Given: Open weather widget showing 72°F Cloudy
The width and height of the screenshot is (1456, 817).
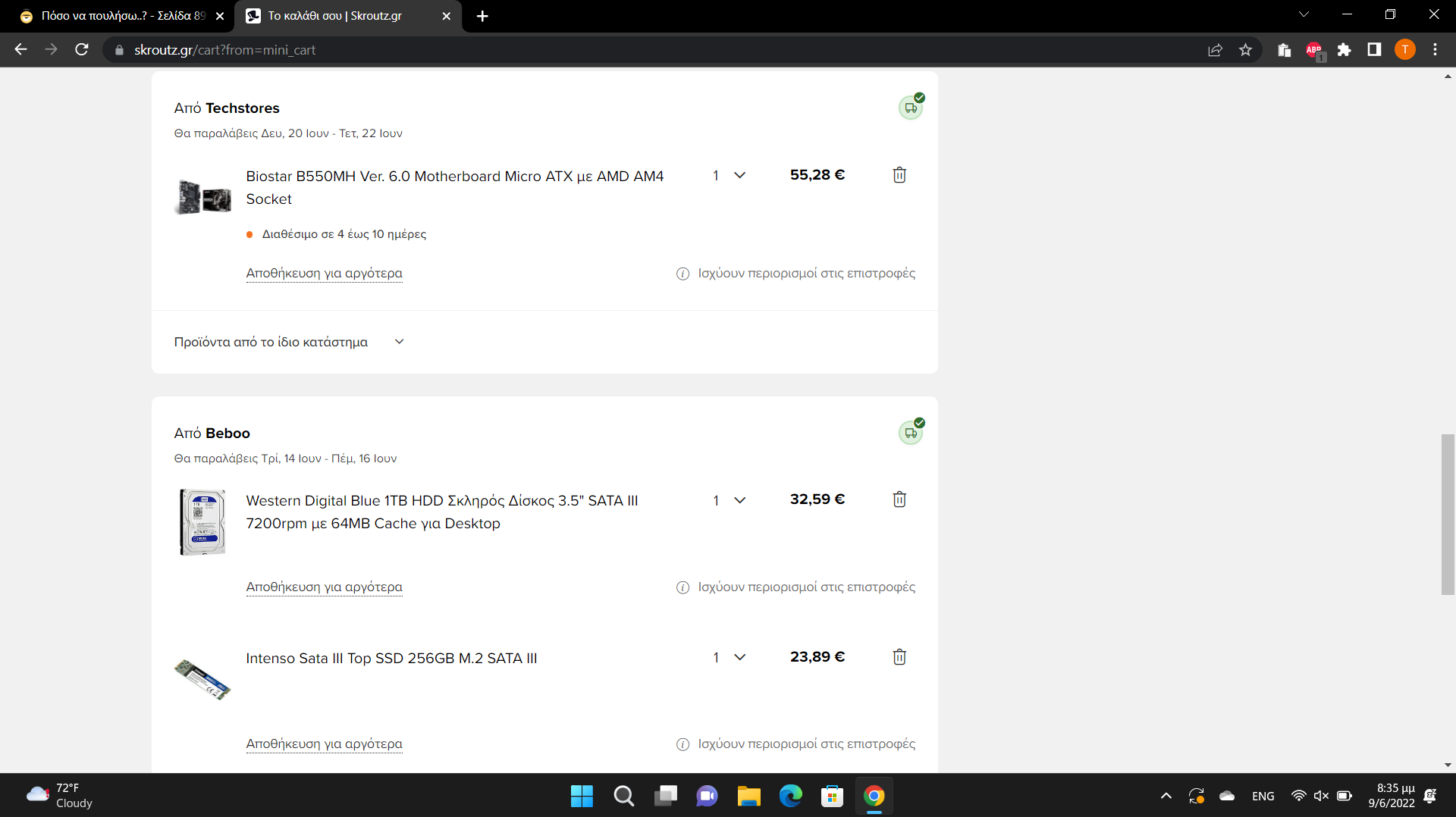Looking at the screenshot, I should (x=59, y=796).
